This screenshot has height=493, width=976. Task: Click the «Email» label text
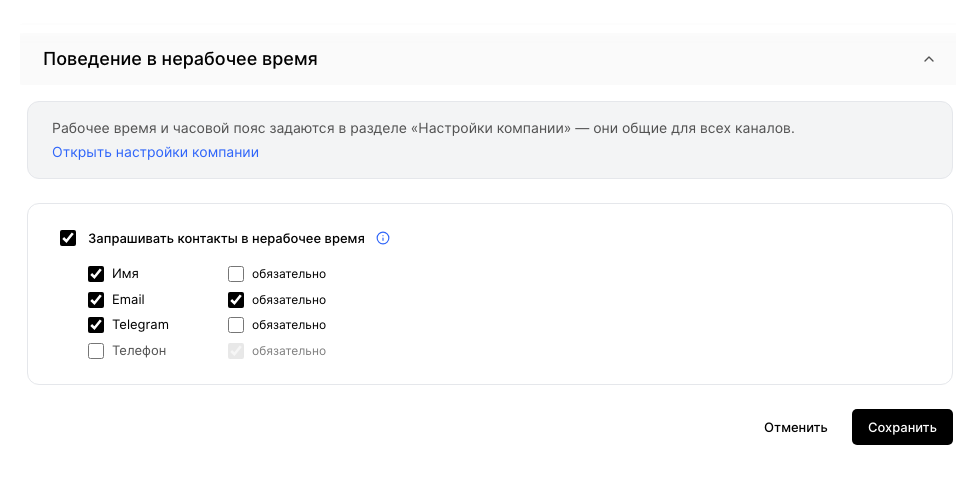click(x=128, y=300)
